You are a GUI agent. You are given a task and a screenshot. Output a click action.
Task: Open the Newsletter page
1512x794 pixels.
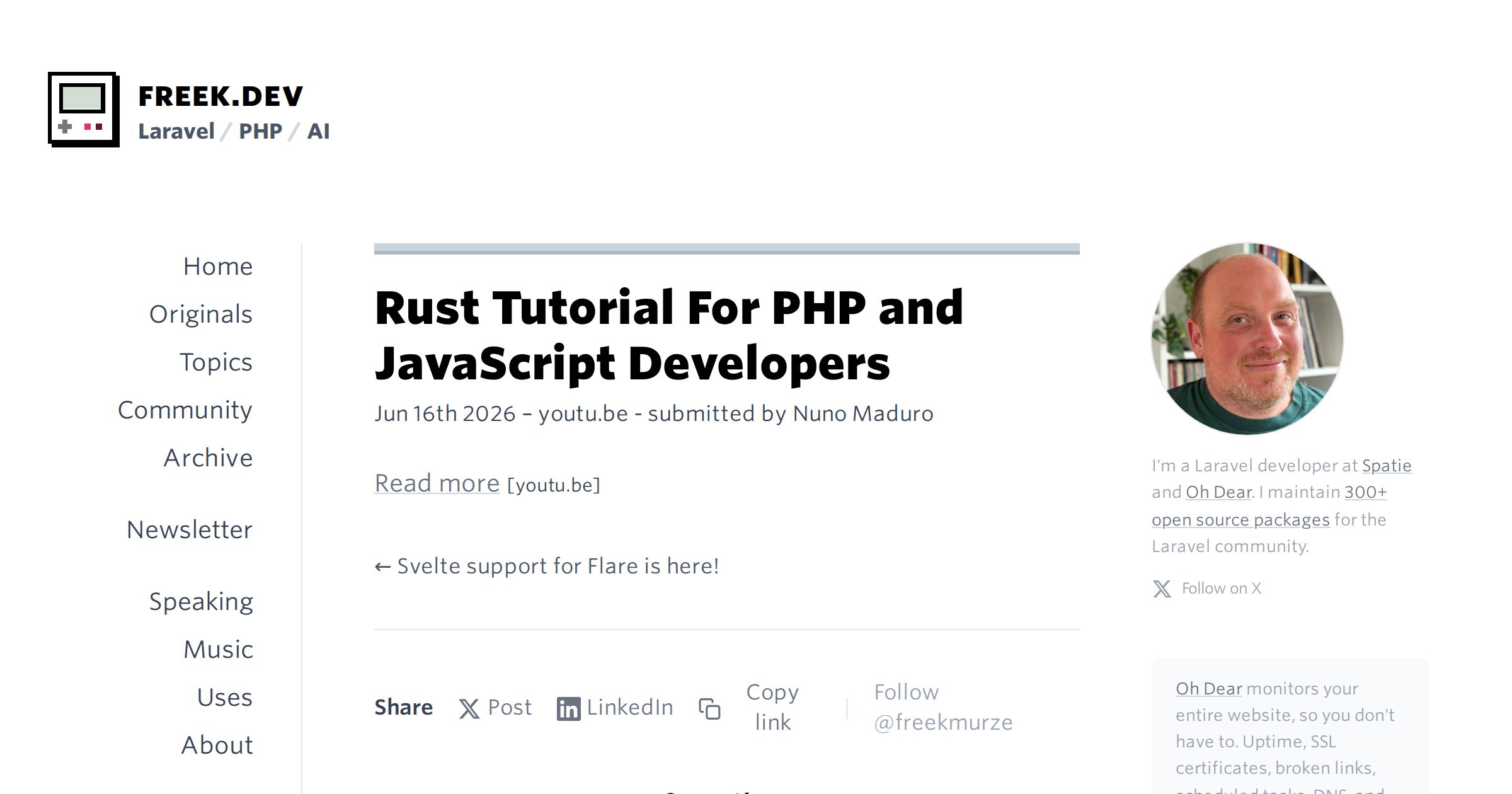click(x=190, y=530)
